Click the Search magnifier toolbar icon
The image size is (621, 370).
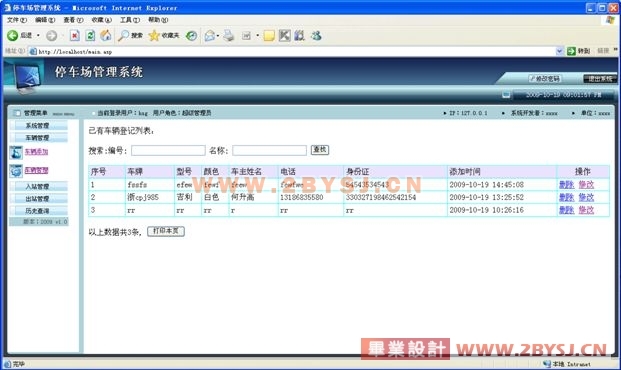[x=123, y=36]
